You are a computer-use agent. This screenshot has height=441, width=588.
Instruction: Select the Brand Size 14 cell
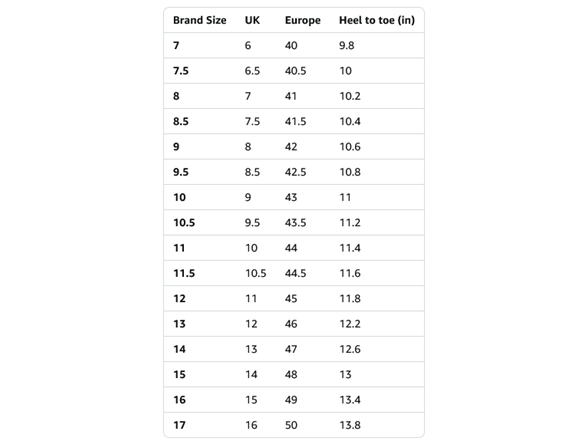[179, 349]
